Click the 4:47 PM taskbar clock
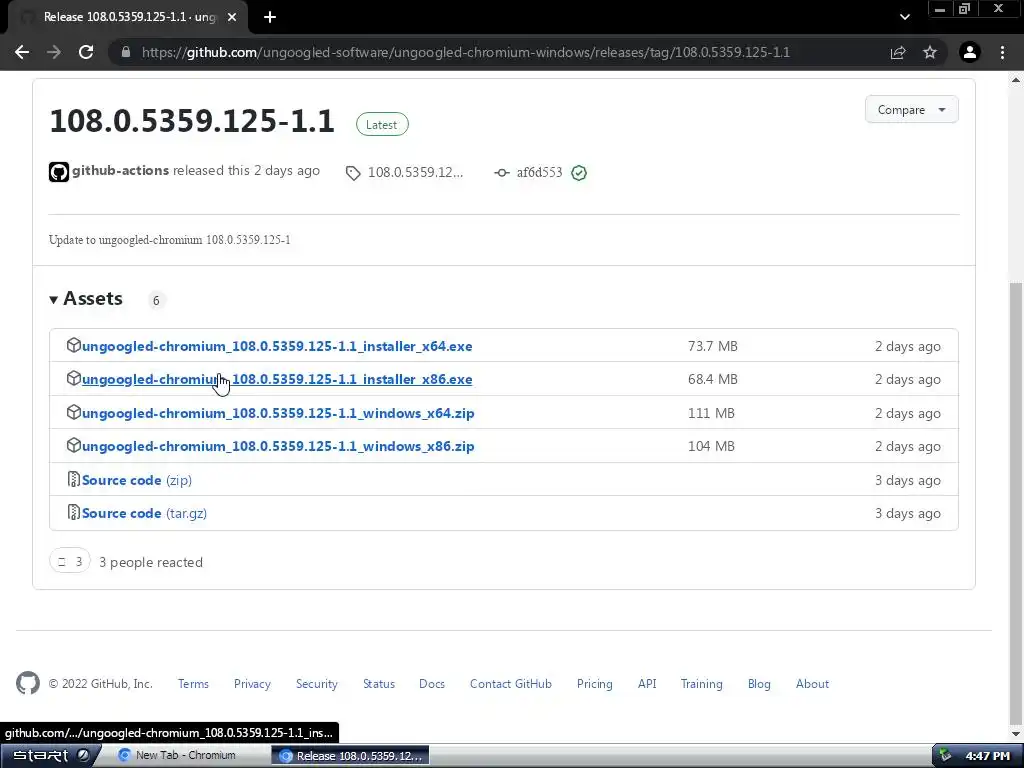This screenshot has width=1024, height=768. tap(987, 756)
